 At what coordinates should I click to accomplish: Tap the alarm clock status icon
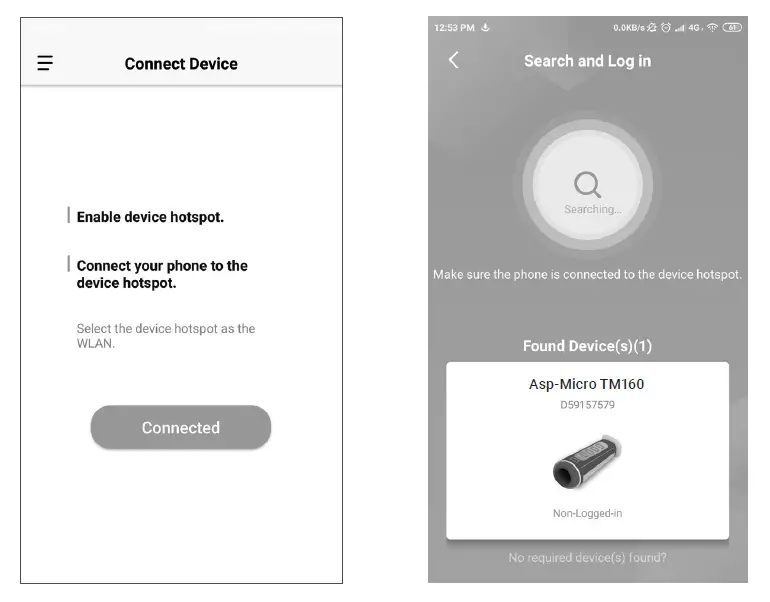pyautogui.click(x=665, y=27)
